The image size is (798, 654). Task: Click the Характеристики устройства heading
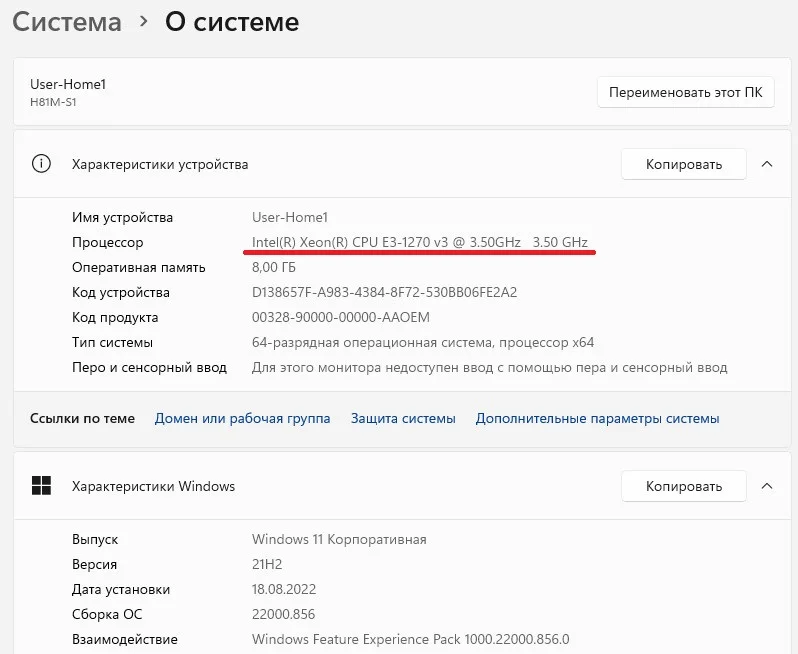[x=160, y=164]
